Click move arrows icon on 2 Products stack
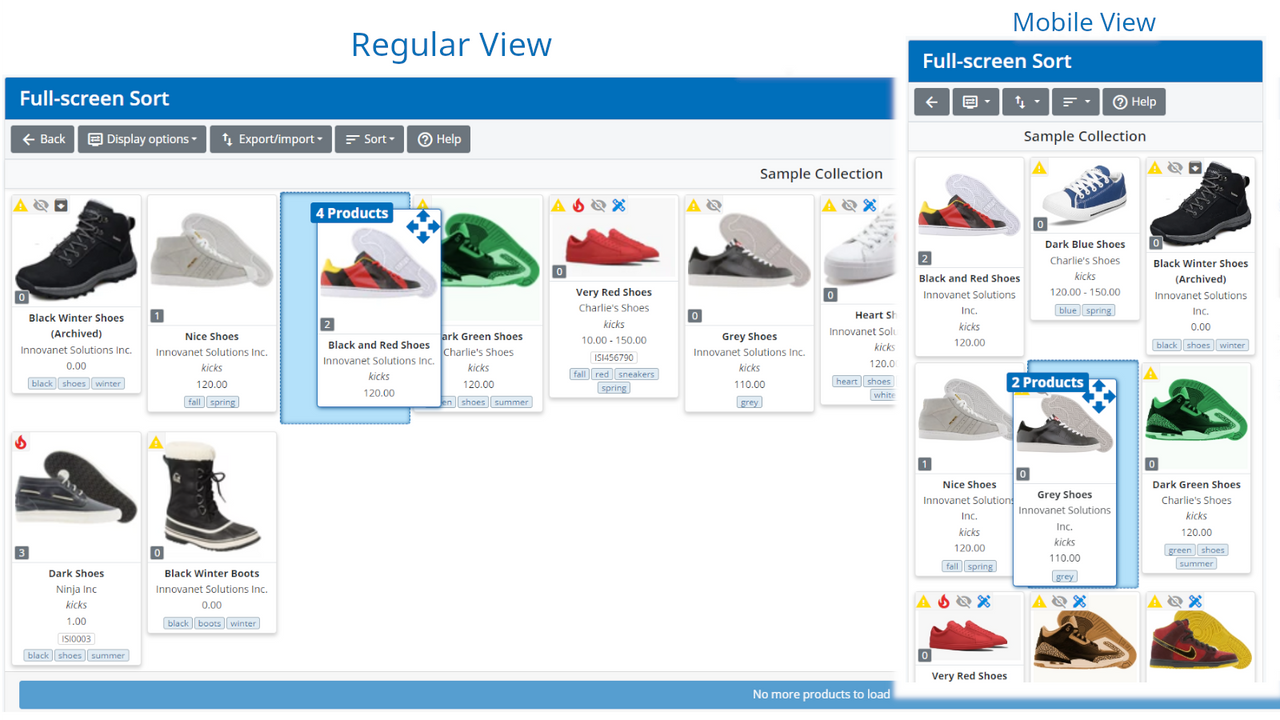1280x720 pixels. 1098,396
